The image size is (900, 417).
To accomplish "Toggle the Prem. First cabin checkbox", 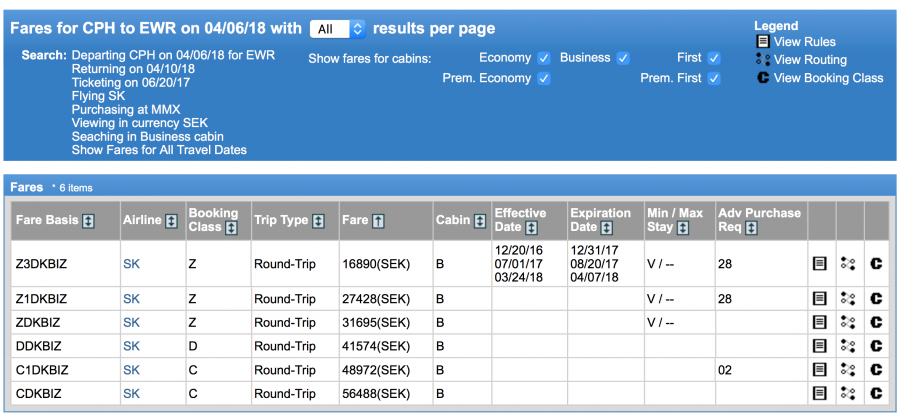I will 713,78.
